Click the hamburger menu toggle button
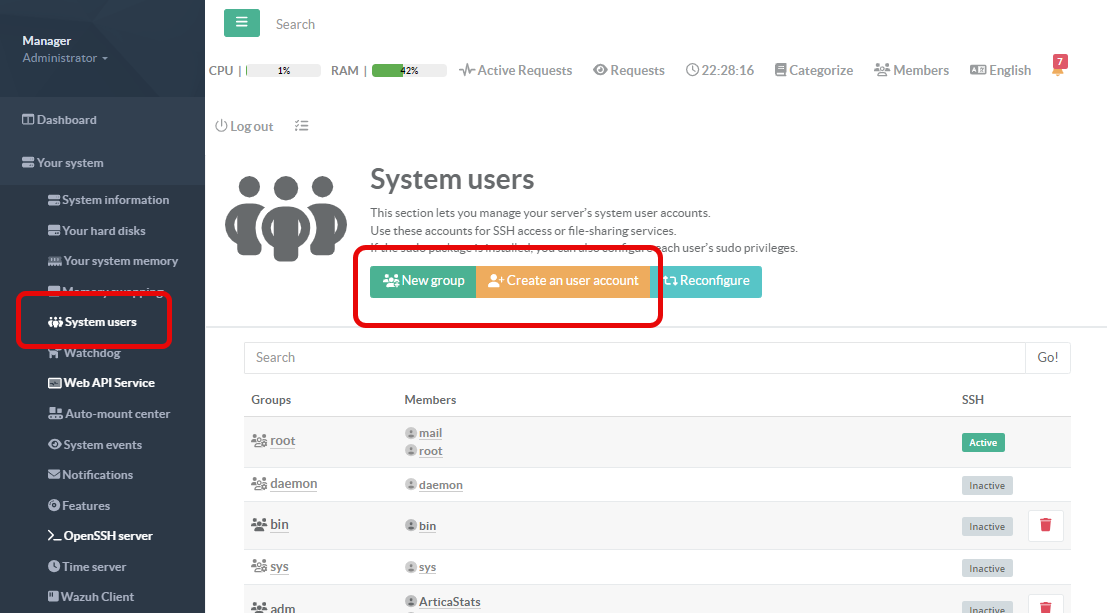Screen dimensions: 1107x613 coord(241,23)
